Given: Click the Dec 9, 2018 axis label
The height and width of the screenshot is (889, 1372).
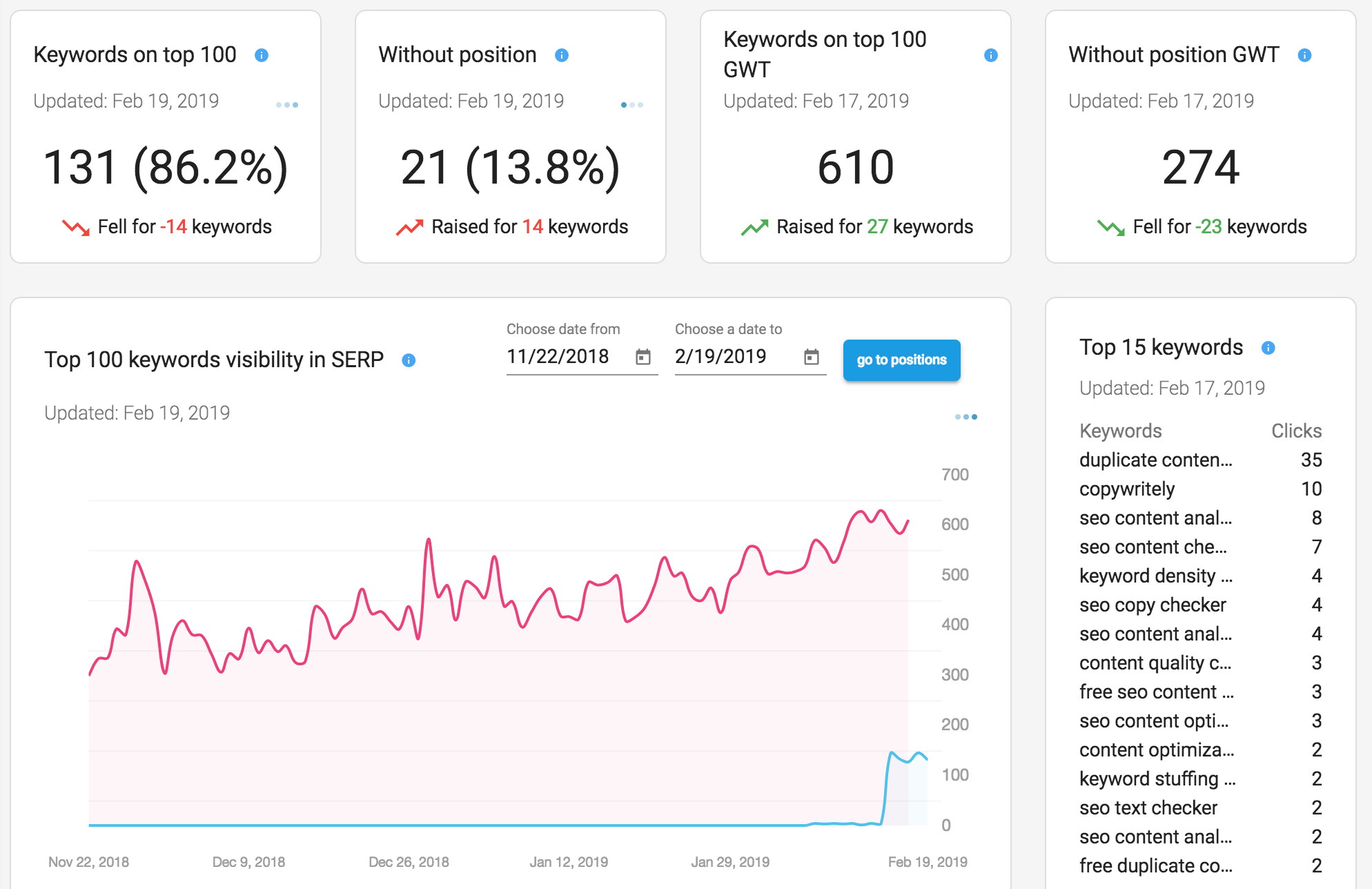Looking at the screenshot, I should 248,862.
